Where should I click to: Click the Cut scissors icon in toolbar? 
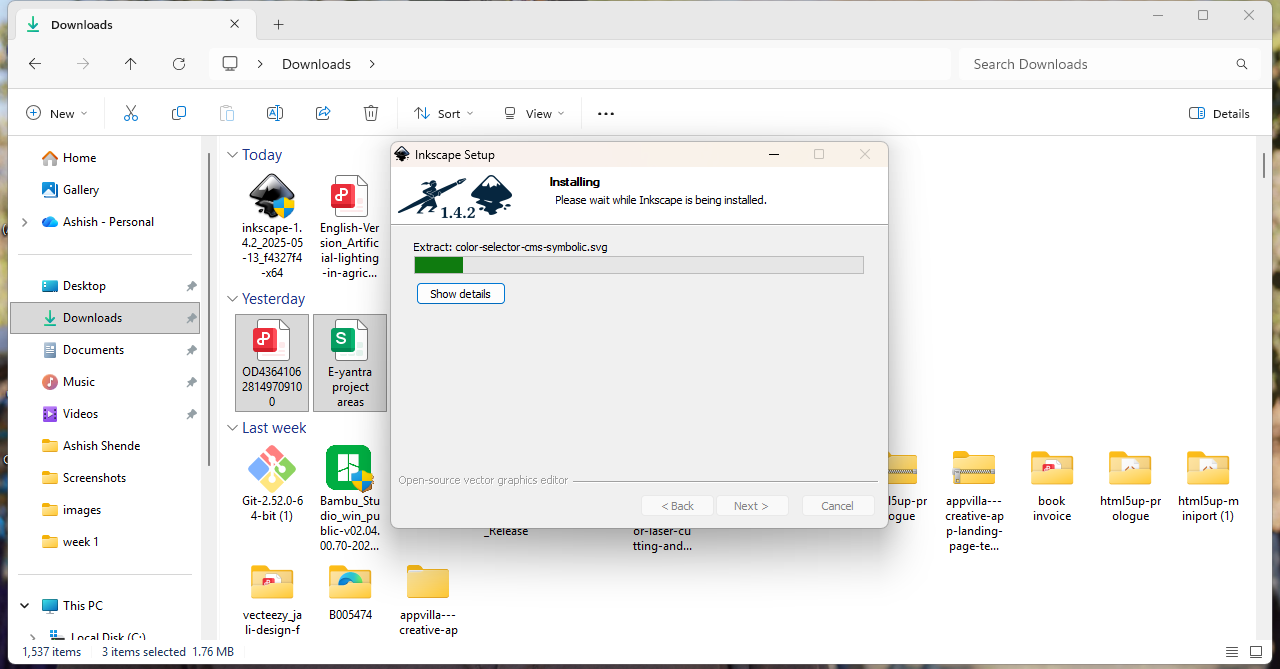(131, 113)
